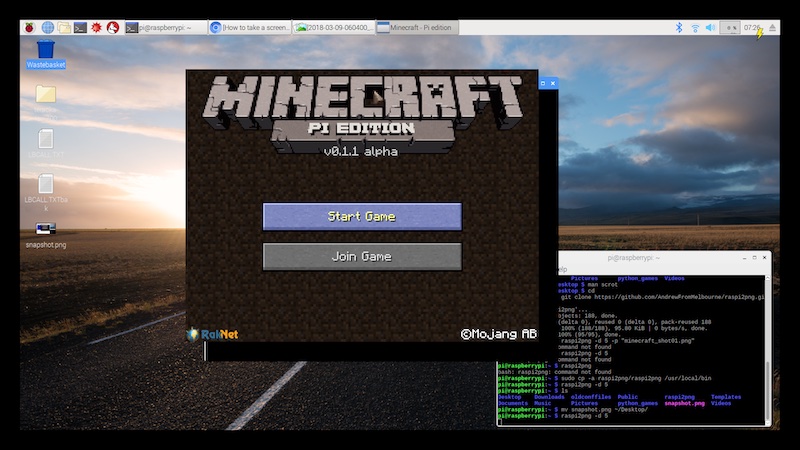Select the Wastebasket desktop icon
800x450 pixels.
(46, 54)
